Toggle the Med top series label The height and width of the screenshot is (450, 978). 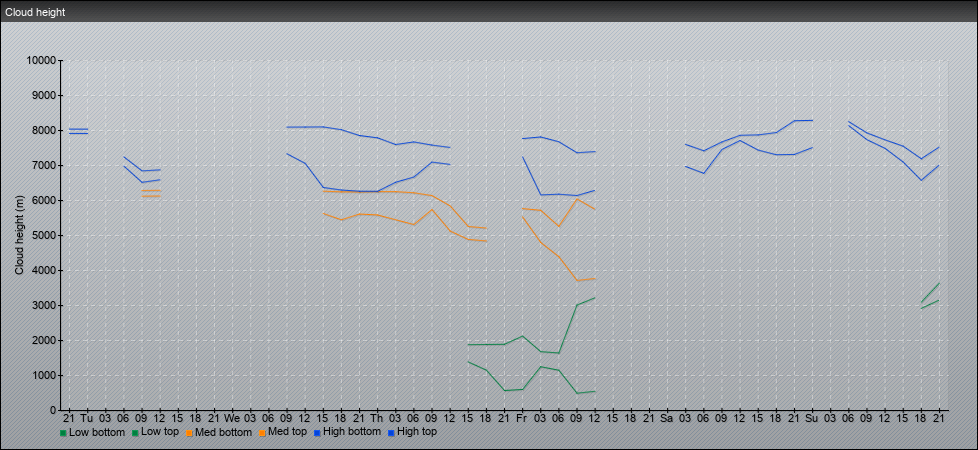pyautogui.click(x=288, y=432)
